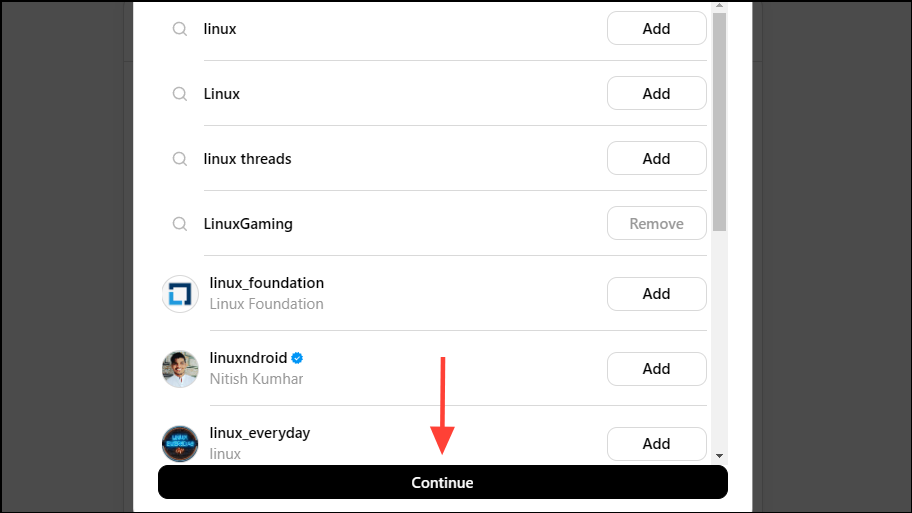Add the linux_everyday account
This screenshot has width=912, height=513.
657,444
